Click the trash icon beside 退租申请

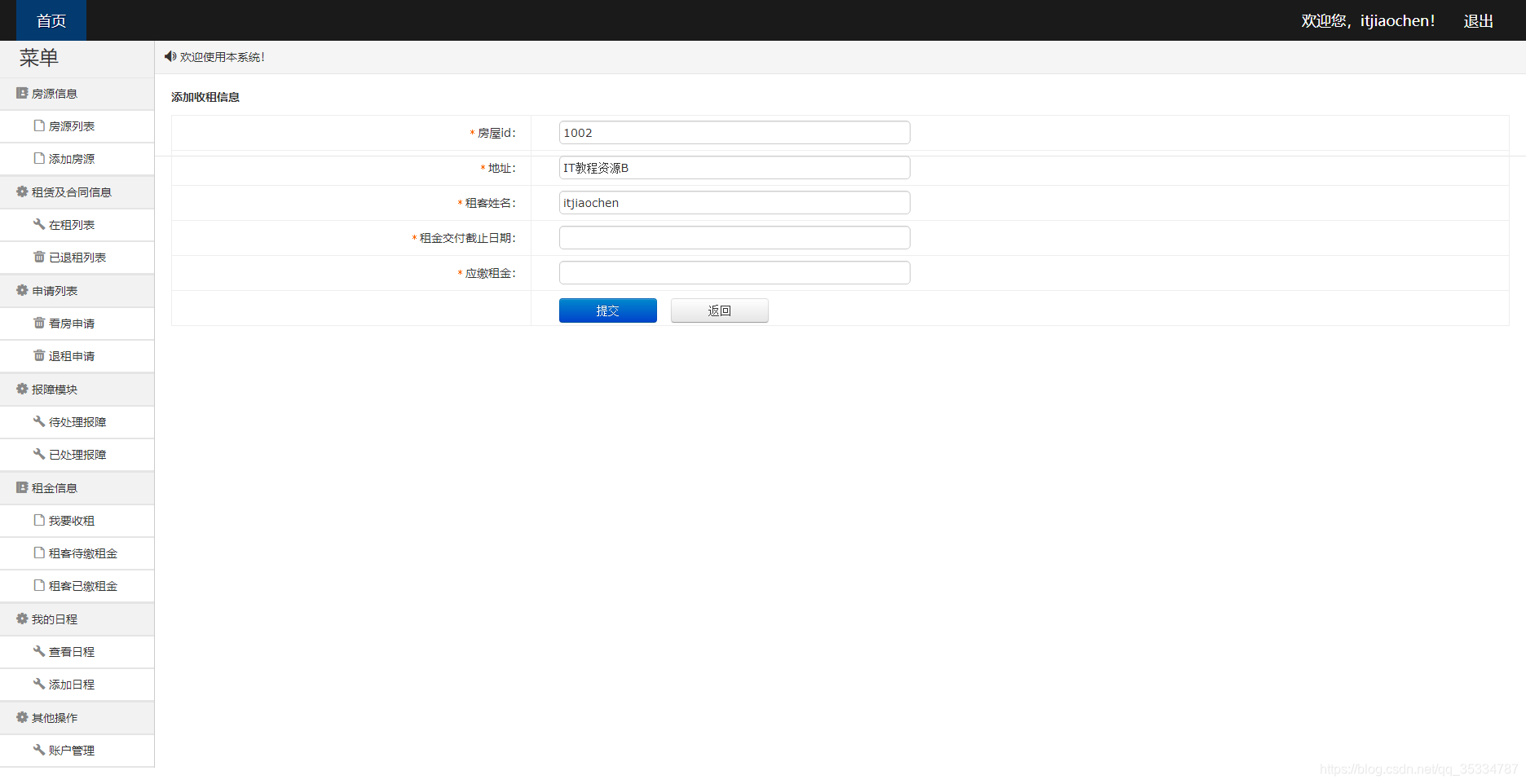click(x=39, y=355)
